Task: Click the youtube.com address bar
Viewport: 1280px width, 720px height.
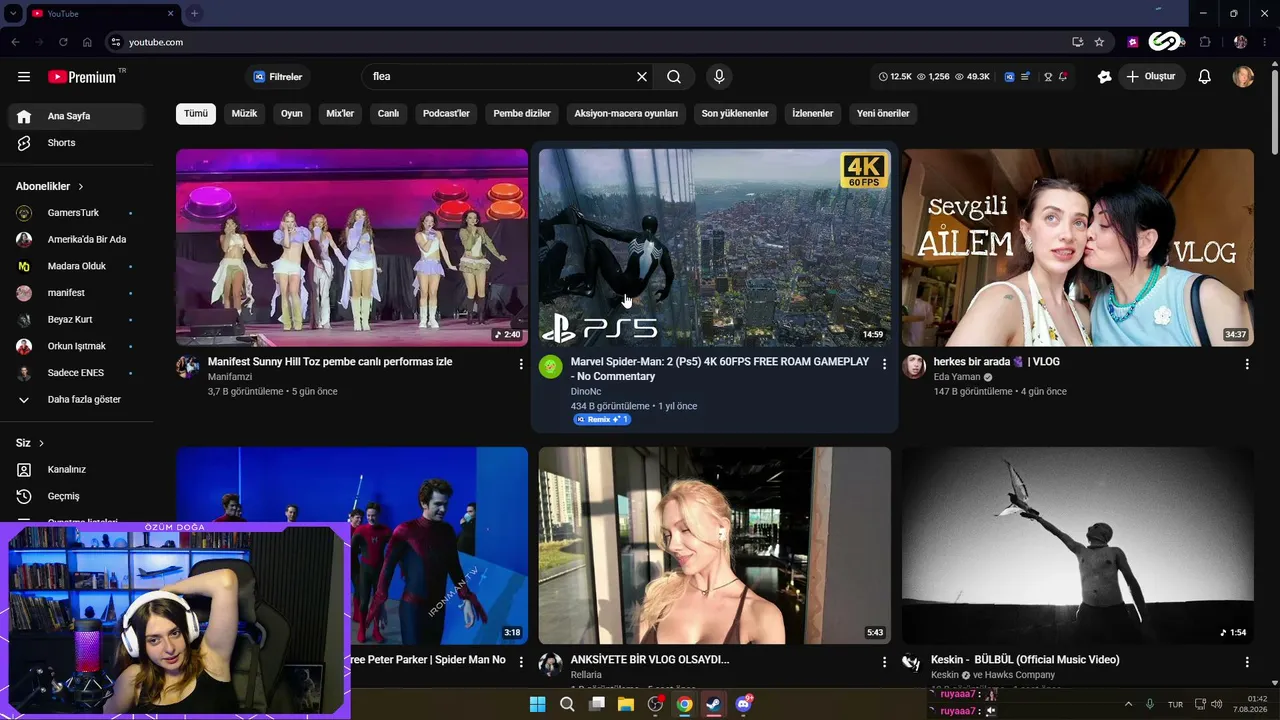Action: tap(590, 42)
